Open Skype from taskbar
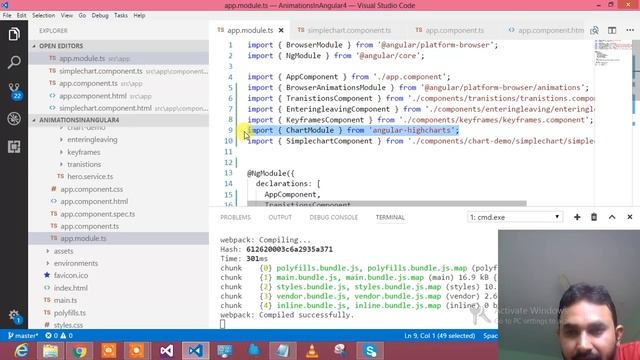This screenshot has height=360, width=640. [370, 351]
